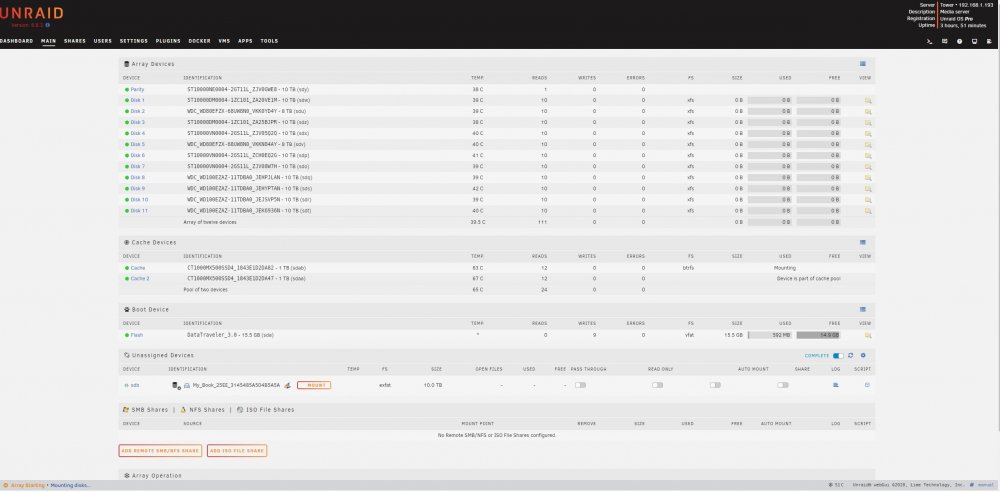
Task: Open the script icon for the My_Book disk
Action: 867,385
